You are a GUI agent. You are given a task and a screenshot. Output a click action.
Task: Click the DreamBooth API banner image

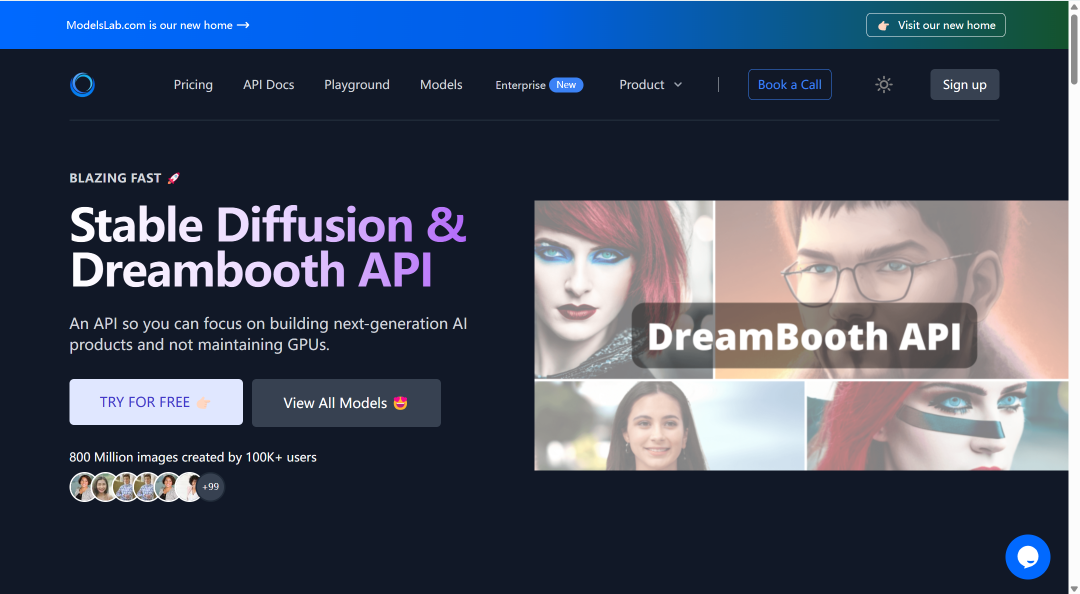[x=801, y=336]
